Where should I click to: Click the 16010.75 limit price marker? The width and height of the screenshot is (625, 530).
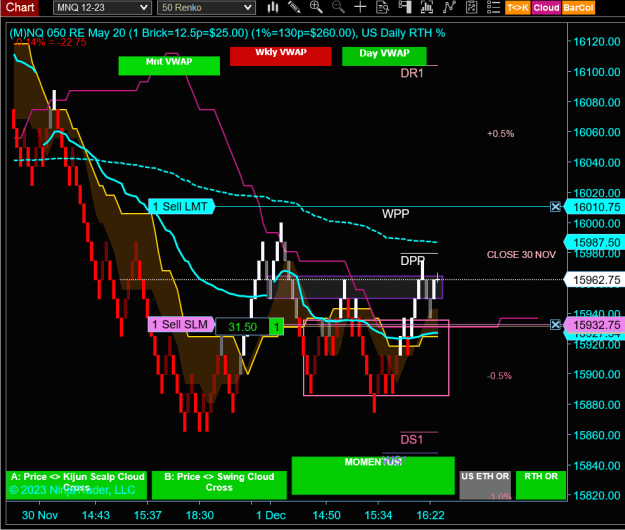[594, 207]
